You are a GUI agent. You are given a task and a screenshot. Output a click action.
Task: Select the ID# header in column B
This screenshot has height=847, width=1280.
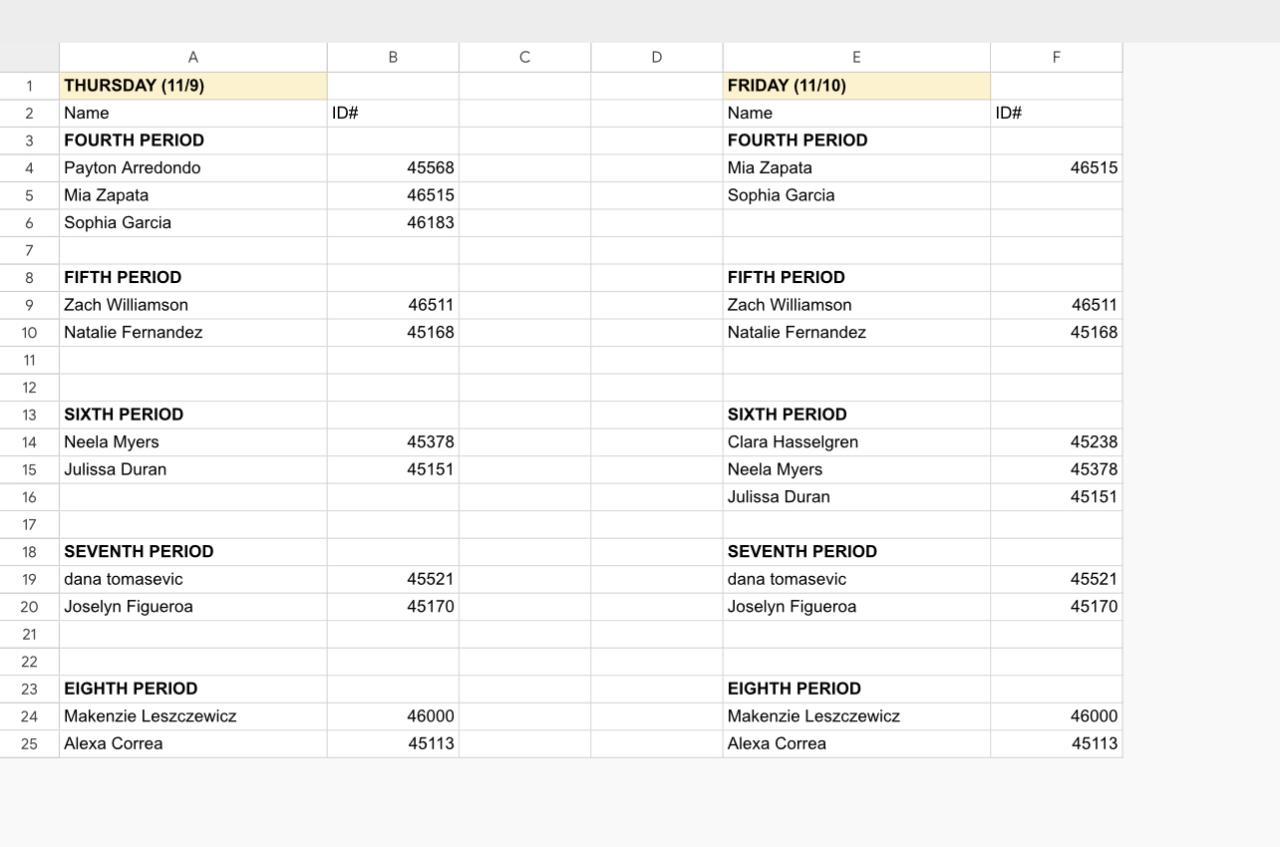click(x=393, y=113)
